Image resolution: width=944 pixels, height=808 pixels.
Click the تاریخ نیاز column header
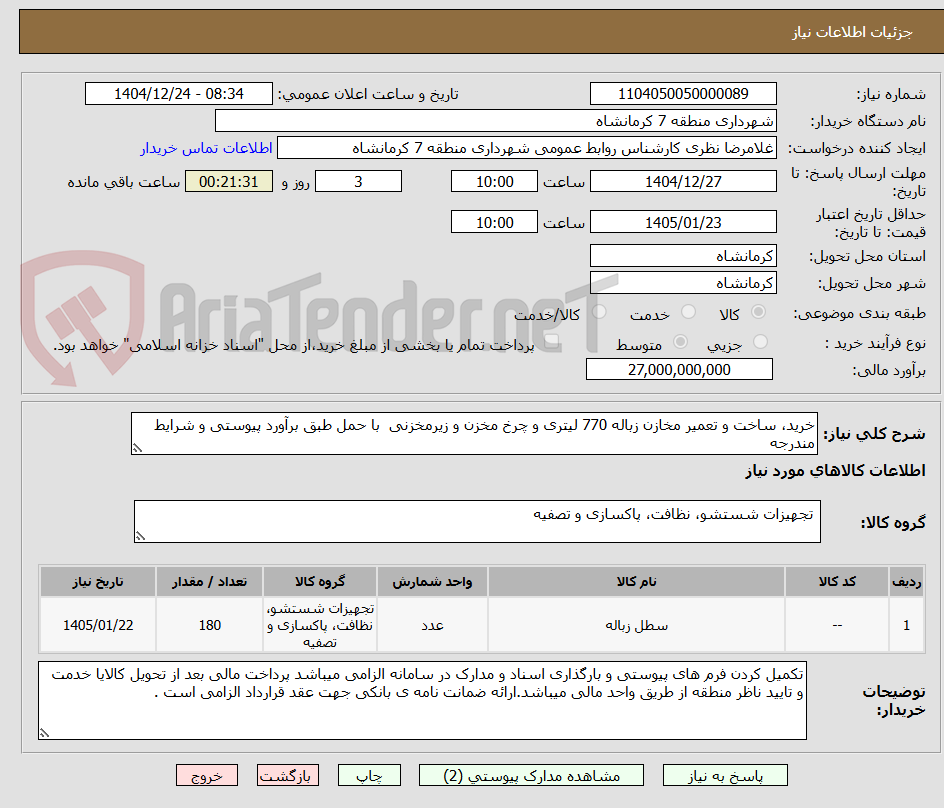(x=98, y=582)
